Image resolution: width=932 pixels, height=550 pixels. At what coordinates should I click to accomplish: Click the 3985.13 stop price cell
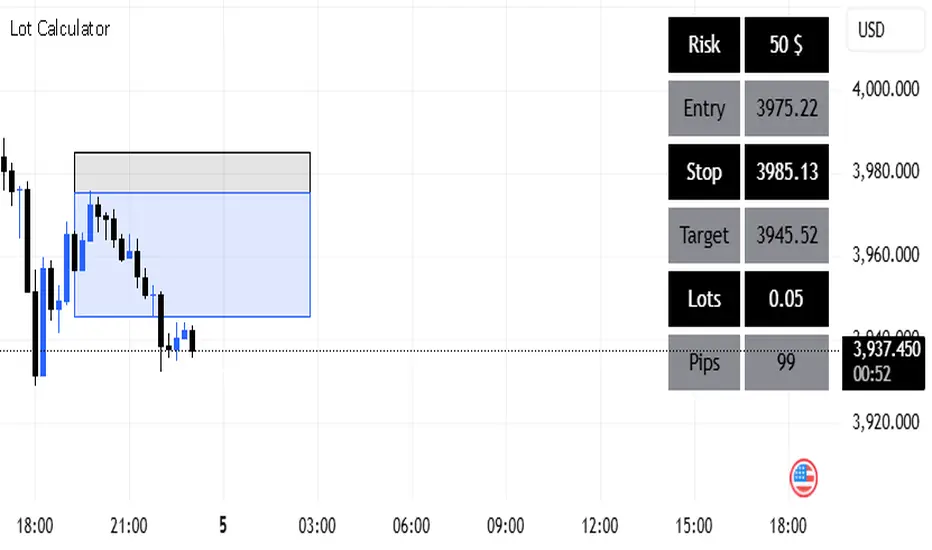(786, 172)
